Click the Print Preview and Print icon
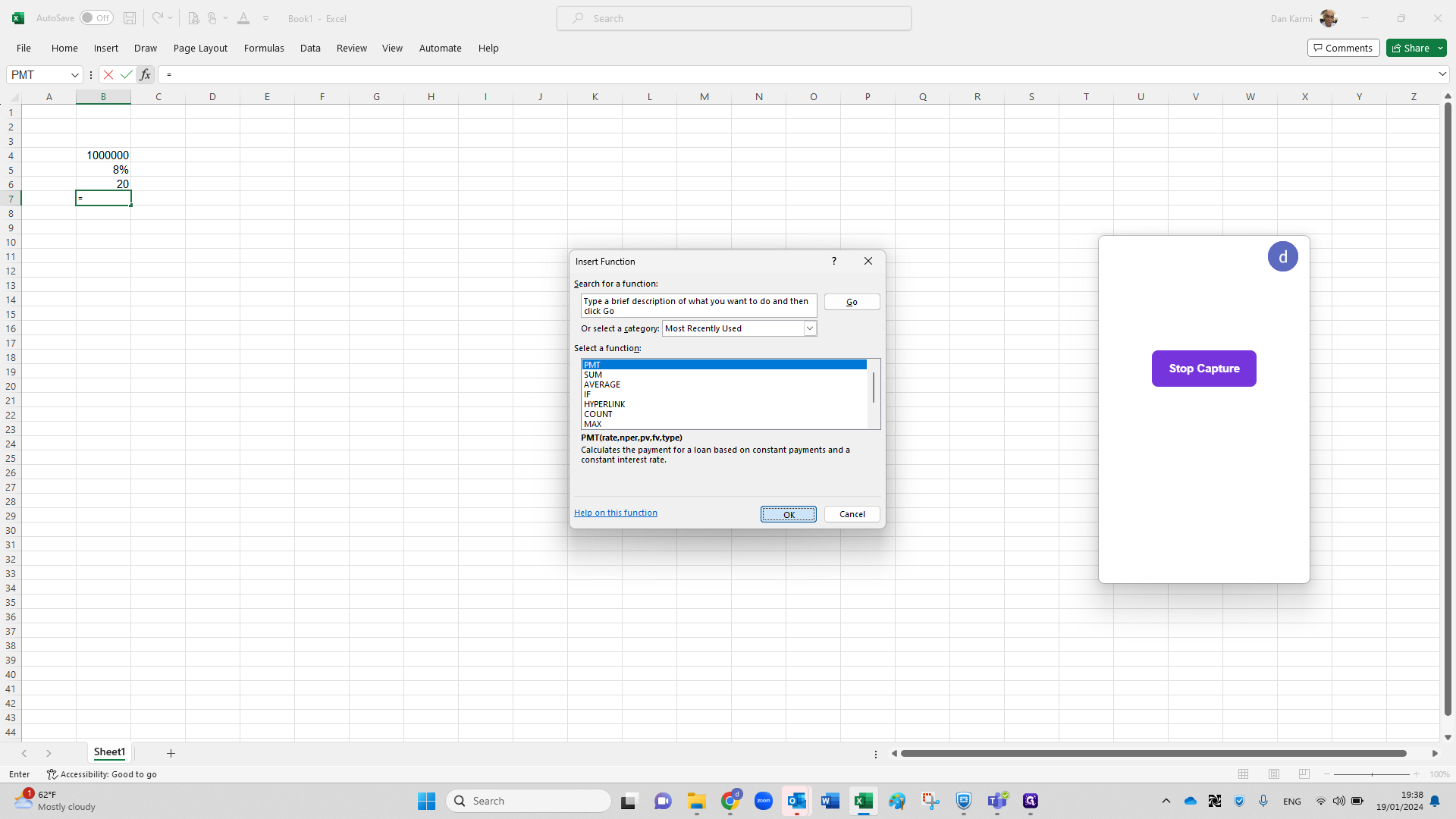 click(x=193, y=18)
